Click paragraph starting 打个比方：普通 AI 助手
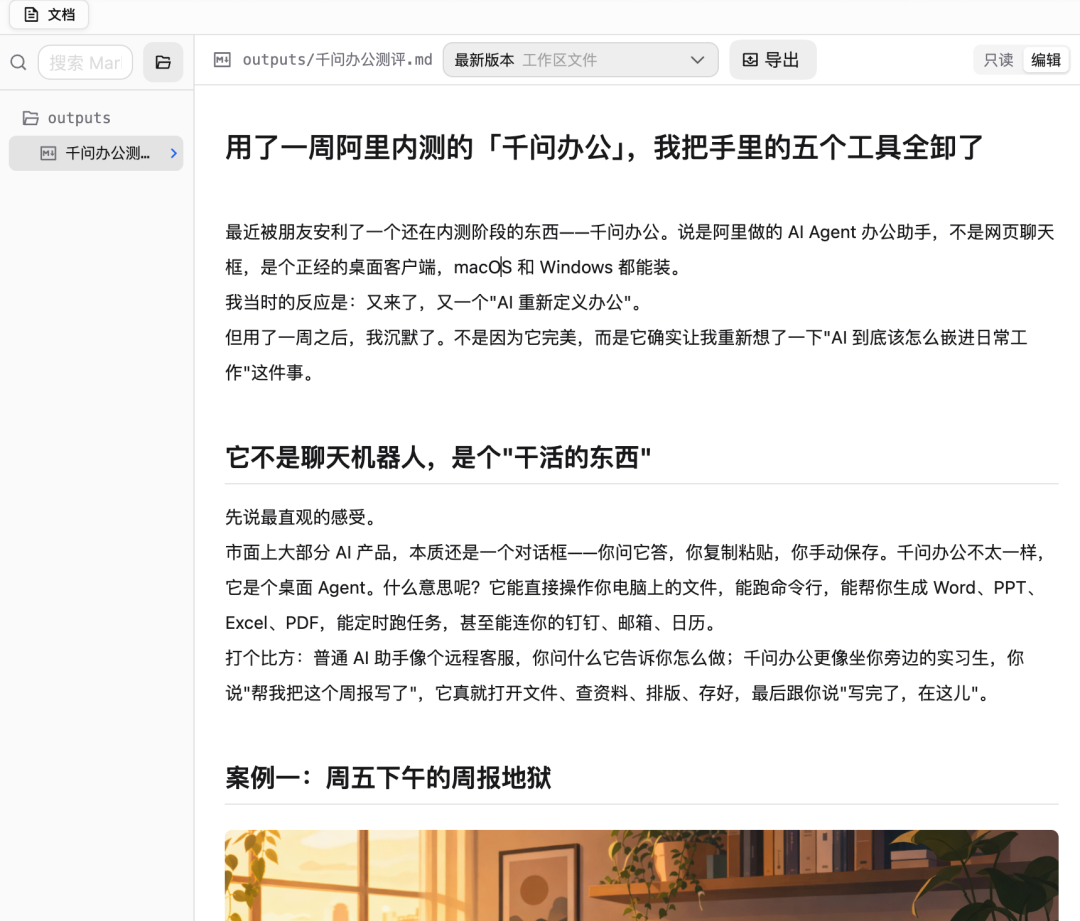 tap(625, 675)
